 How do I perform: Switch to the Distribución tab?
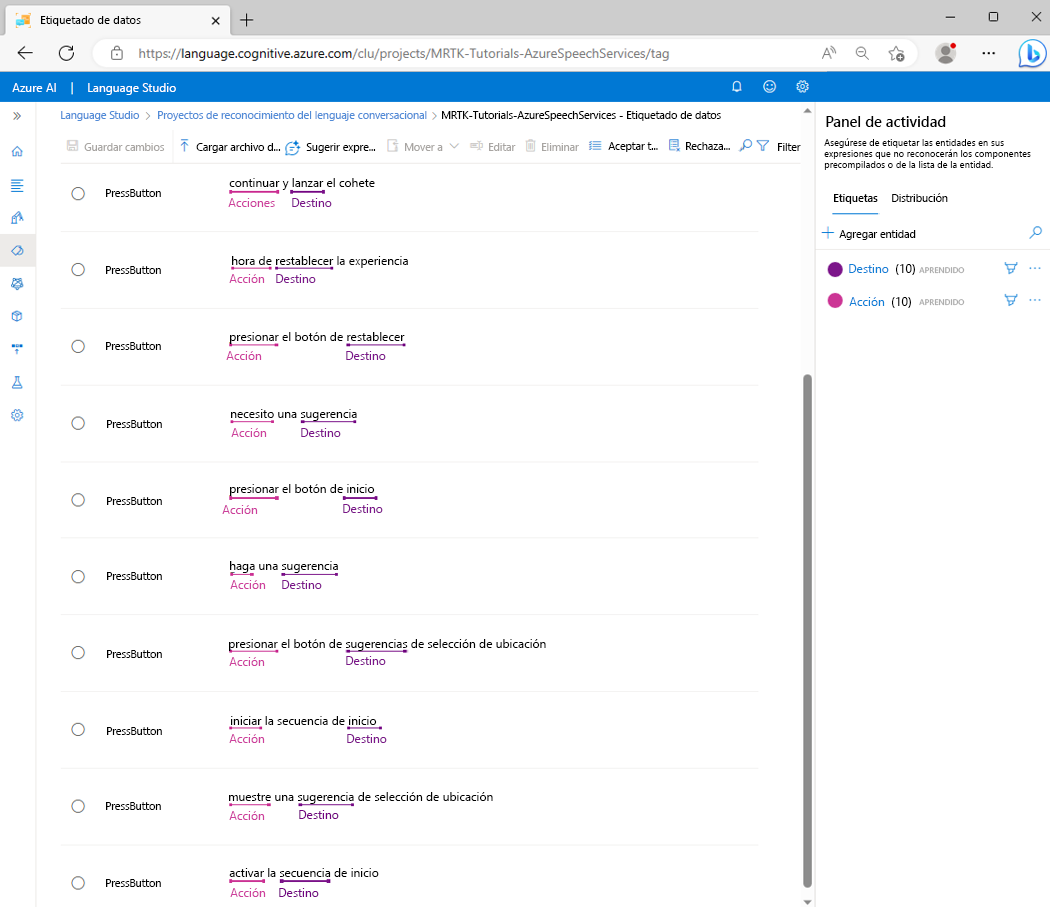click(919, 198)
